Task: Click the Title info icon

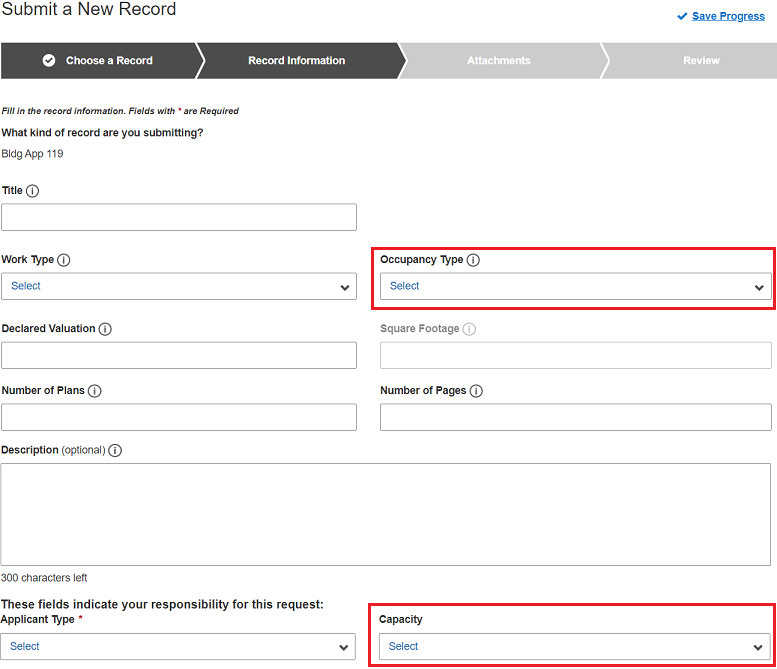Action: coord(32,191)
